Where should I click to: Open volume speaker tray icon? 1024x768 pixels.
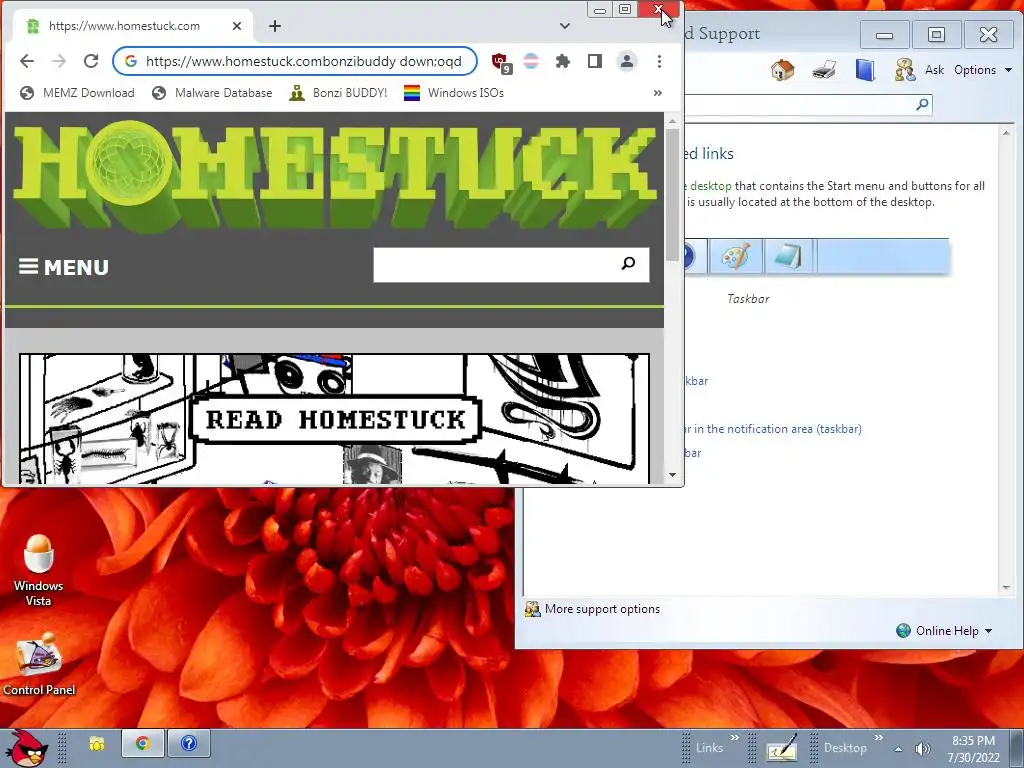(x=922, y=749)
